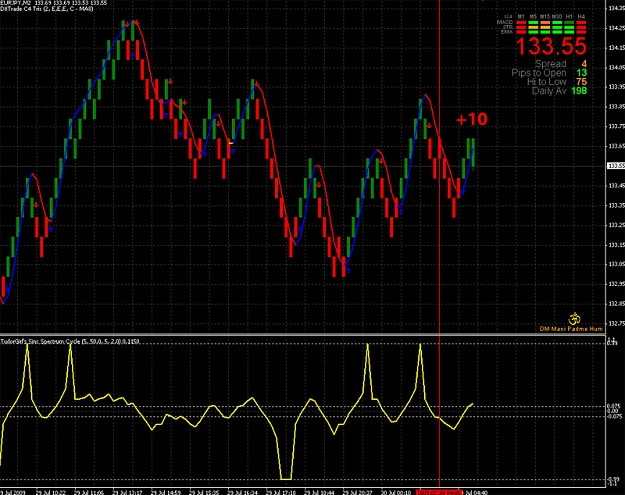Click the red +10 profit label
The width and height of the screenshot is (625, 495).
click(x=472, y=119)
